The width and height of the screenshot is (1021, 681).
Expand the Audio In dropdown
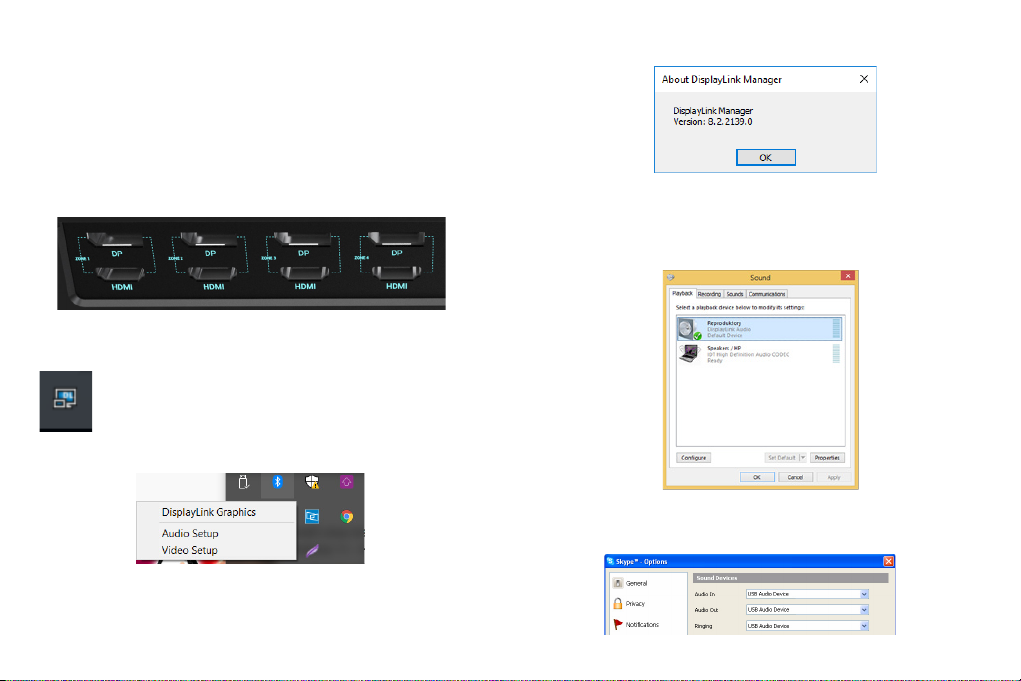pyautogui.click(x=864, y=594)
